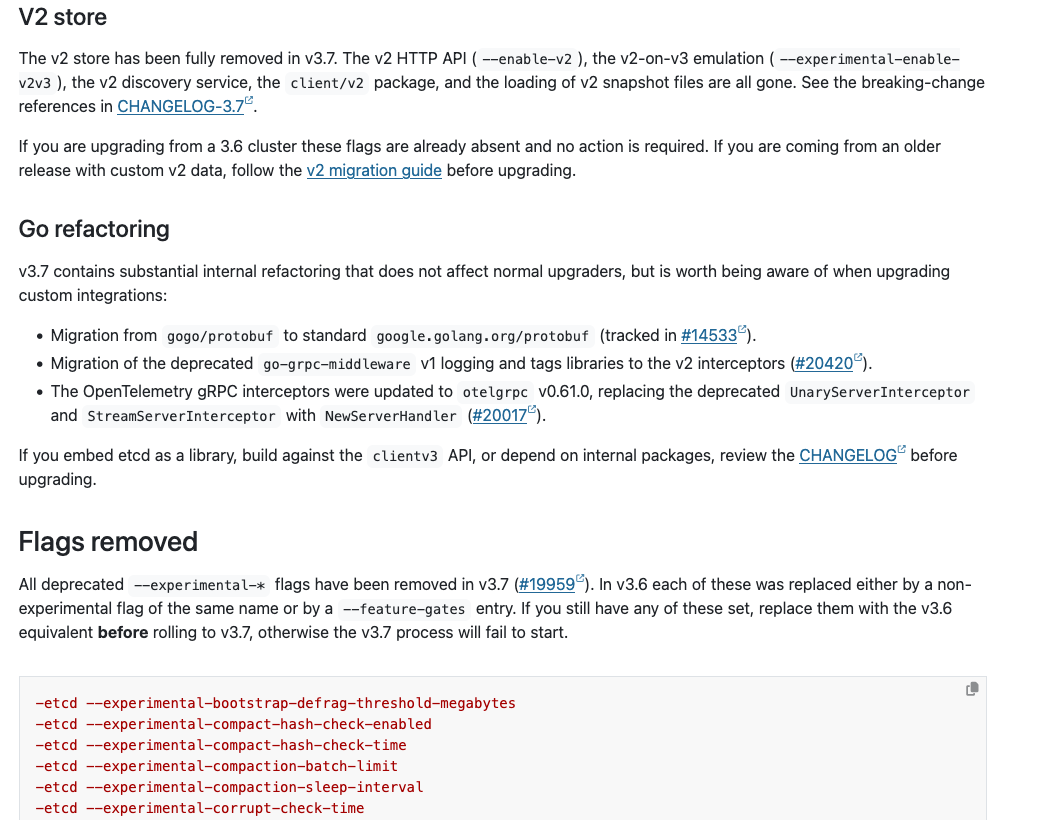The width and height of the screenshot is (1052, 820).
Task: Open the CHANGELOG-3.7 link
Action: click(x=180, y=107)
